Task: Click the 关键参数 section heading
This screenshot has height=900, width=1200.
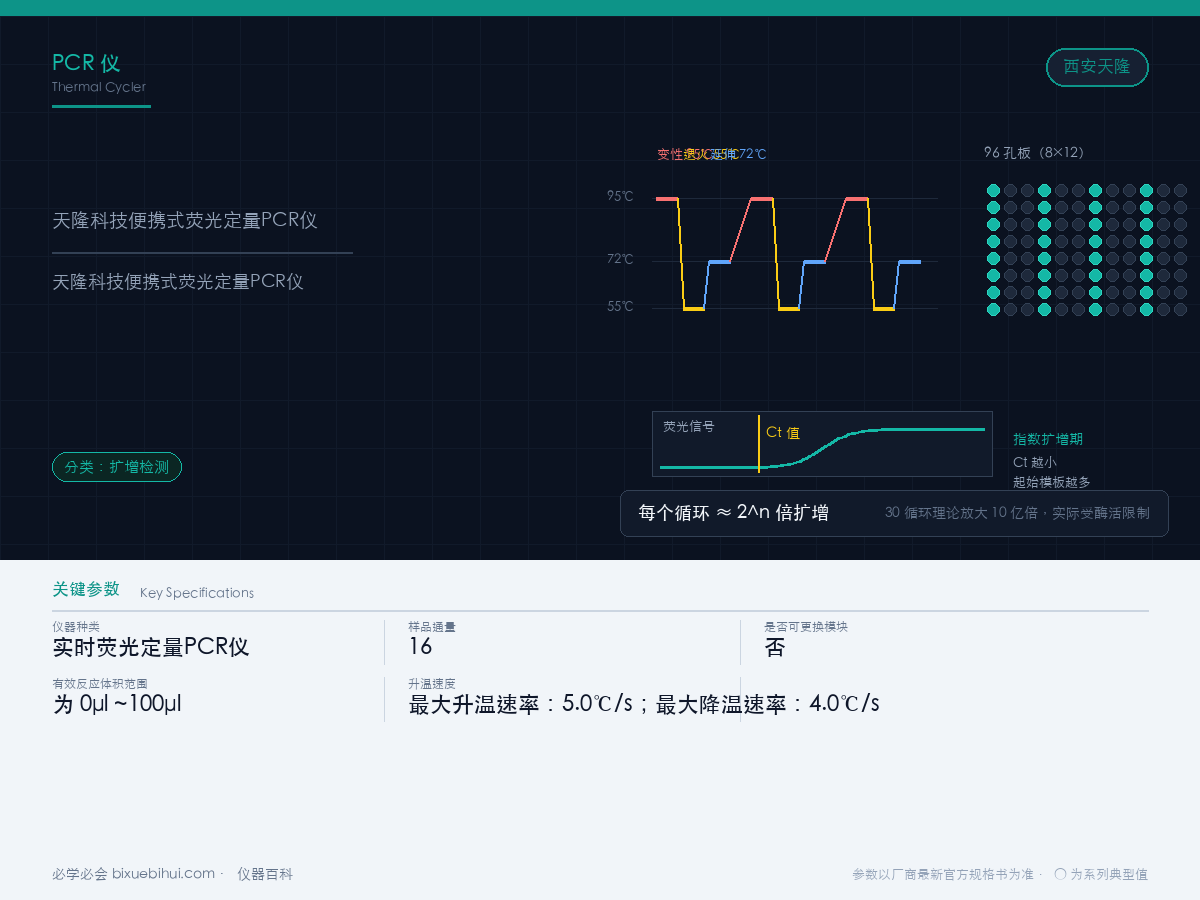Action: coord(86,589)
